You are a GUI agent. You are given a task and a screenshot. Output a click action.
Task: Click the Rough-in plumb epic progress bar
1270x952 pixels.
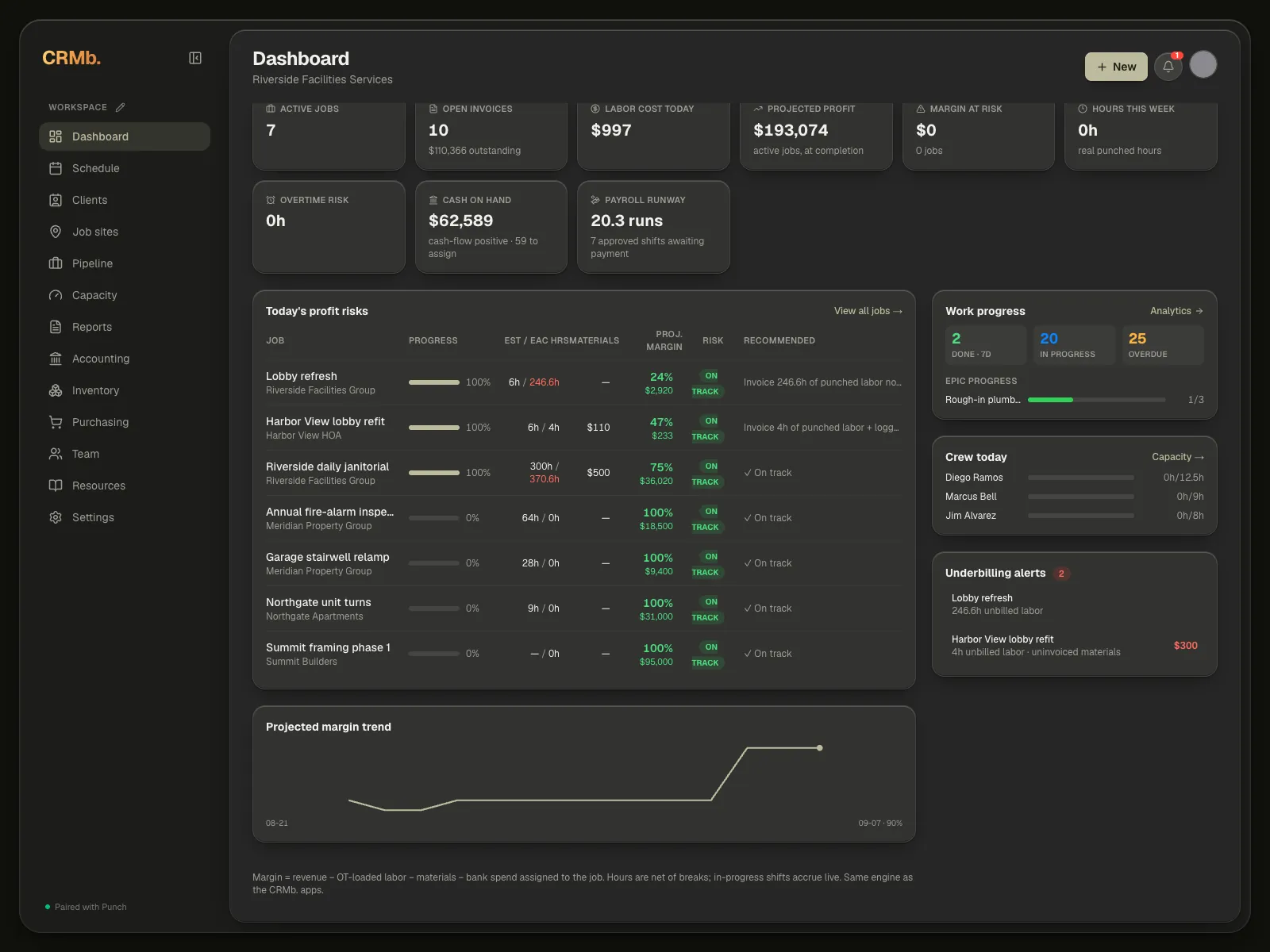[x=1096, y=400]
